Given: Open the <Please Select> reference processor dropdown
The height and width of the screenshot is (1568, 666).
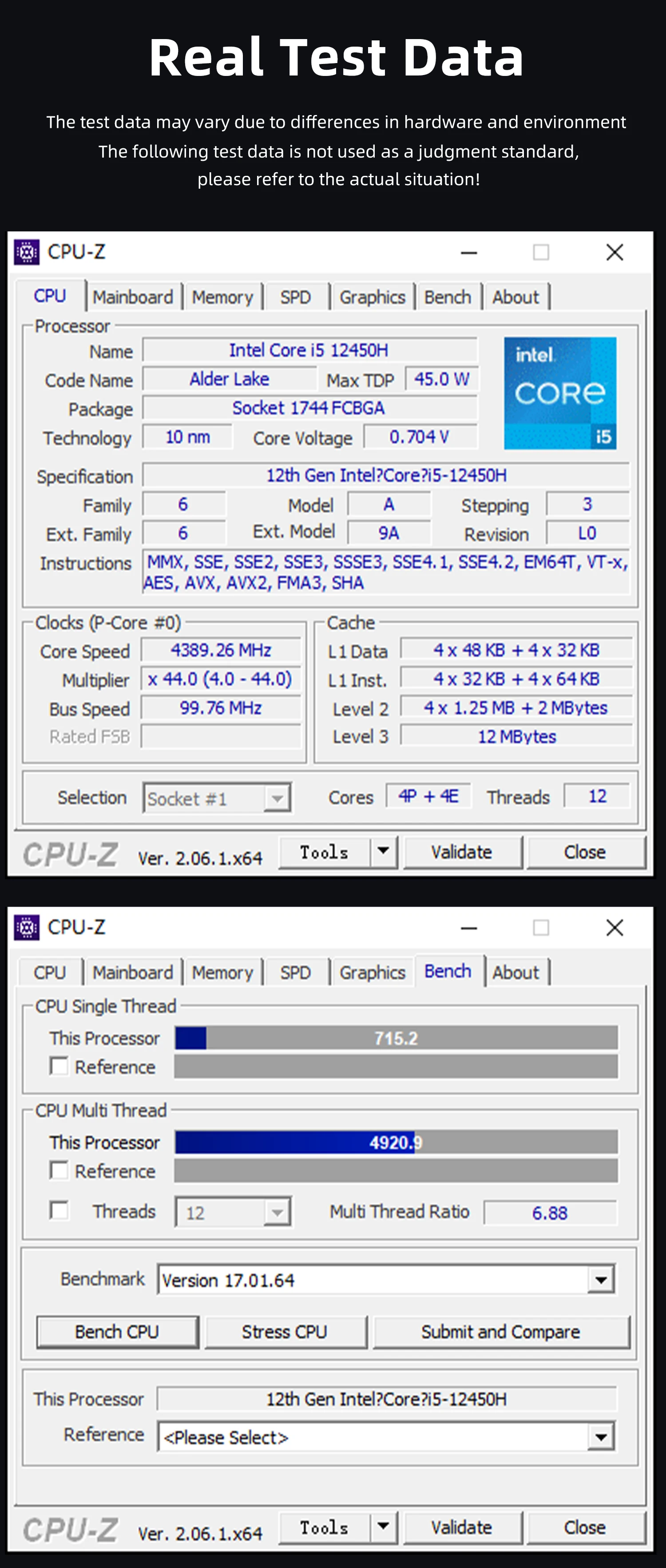Looking at the screenshot, I should pyautogui.click(x=386, y=1437).
